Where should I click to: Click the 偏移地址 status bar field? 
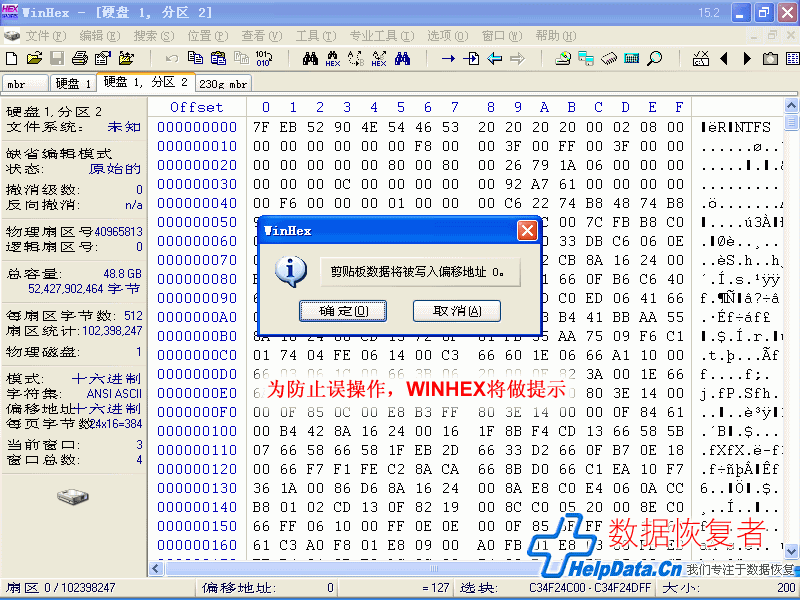[267, 588]
